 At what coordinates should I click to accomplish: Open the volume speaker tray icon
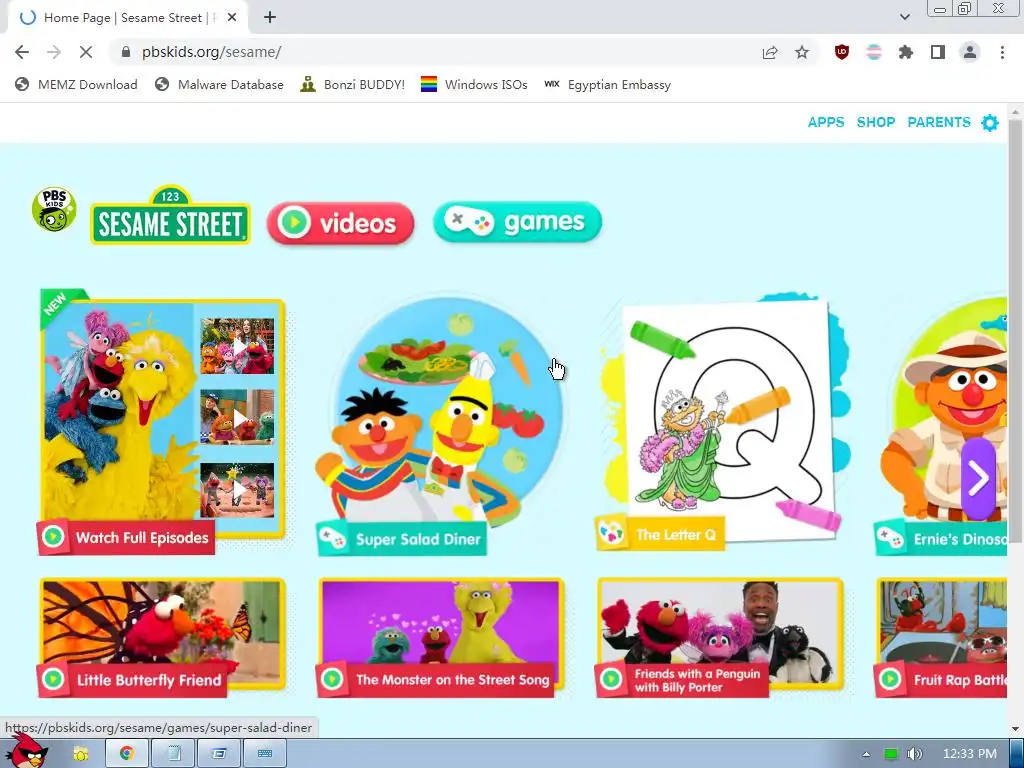coord(915,754)
